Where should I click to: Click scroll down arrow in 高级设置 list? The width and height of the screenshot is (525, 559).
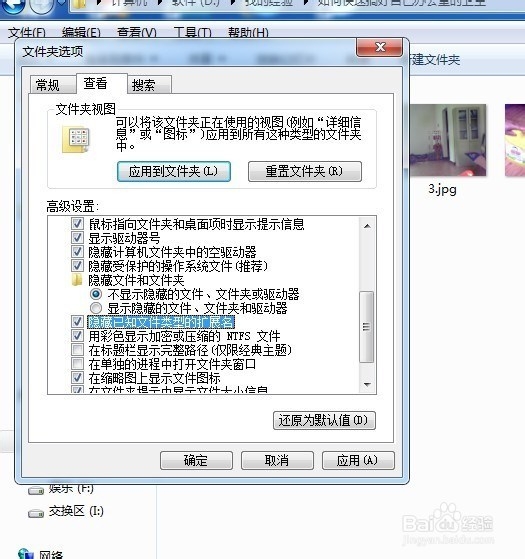pos(367,384)
